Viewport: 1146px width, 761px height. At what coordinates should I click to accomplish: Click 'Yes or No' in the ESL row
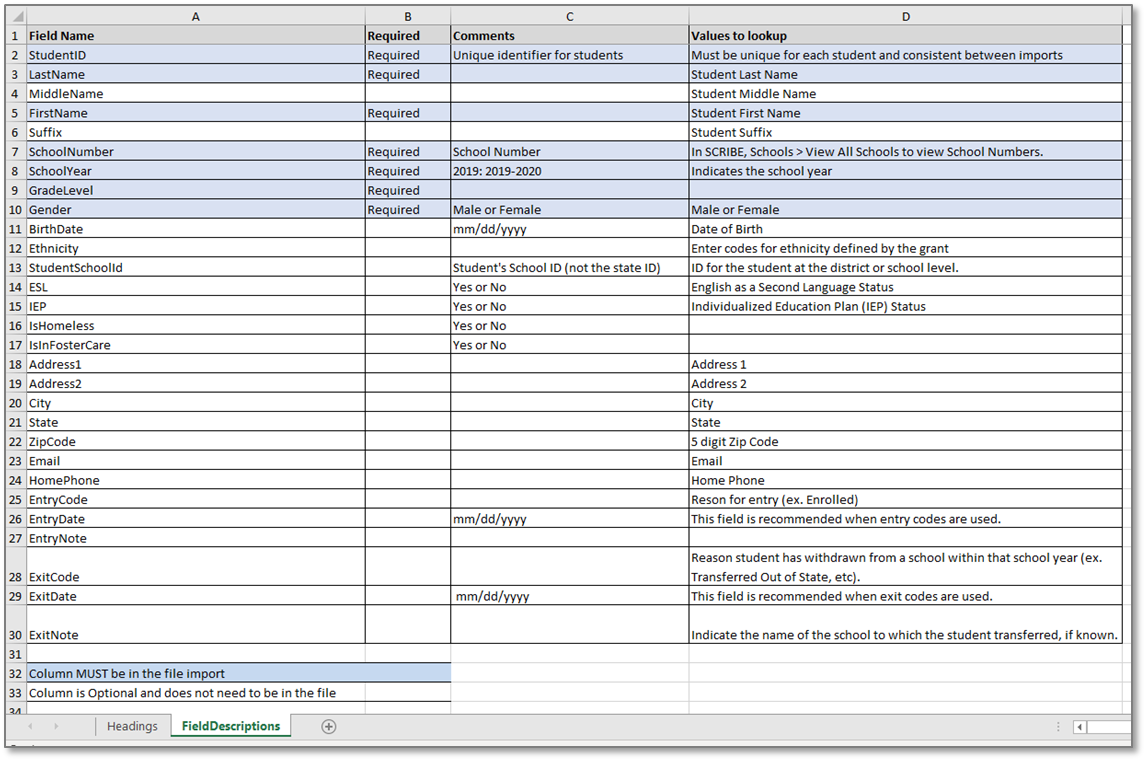[x=569, y=287]
